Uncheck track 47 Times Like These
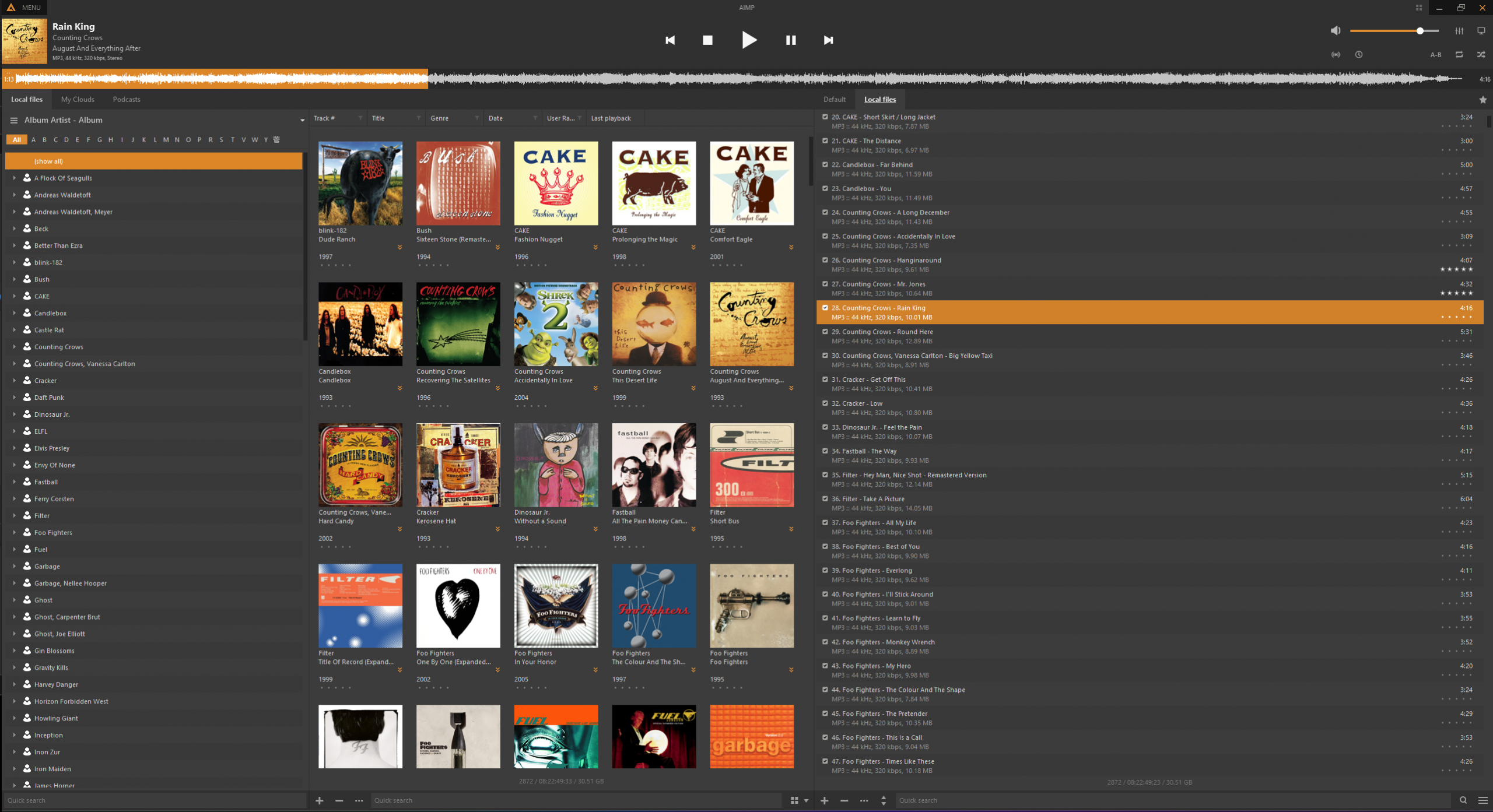 tap(825, 761)
